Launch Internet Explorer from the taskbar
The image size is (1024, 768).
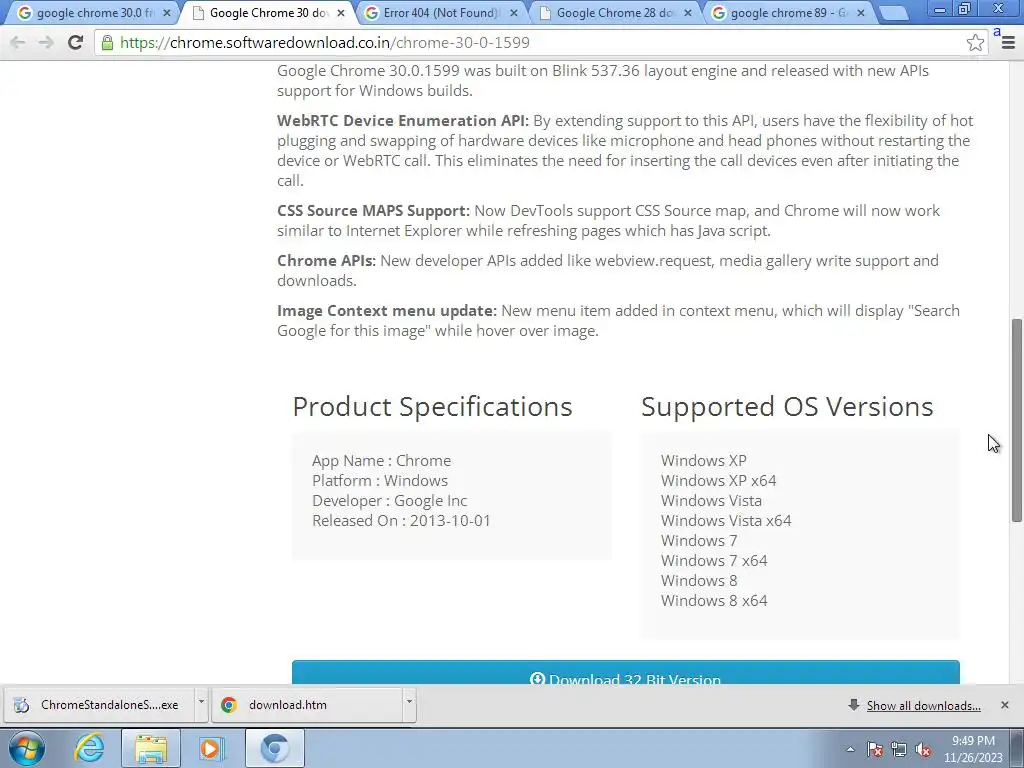pyautogui.click(x=89, y=748)
